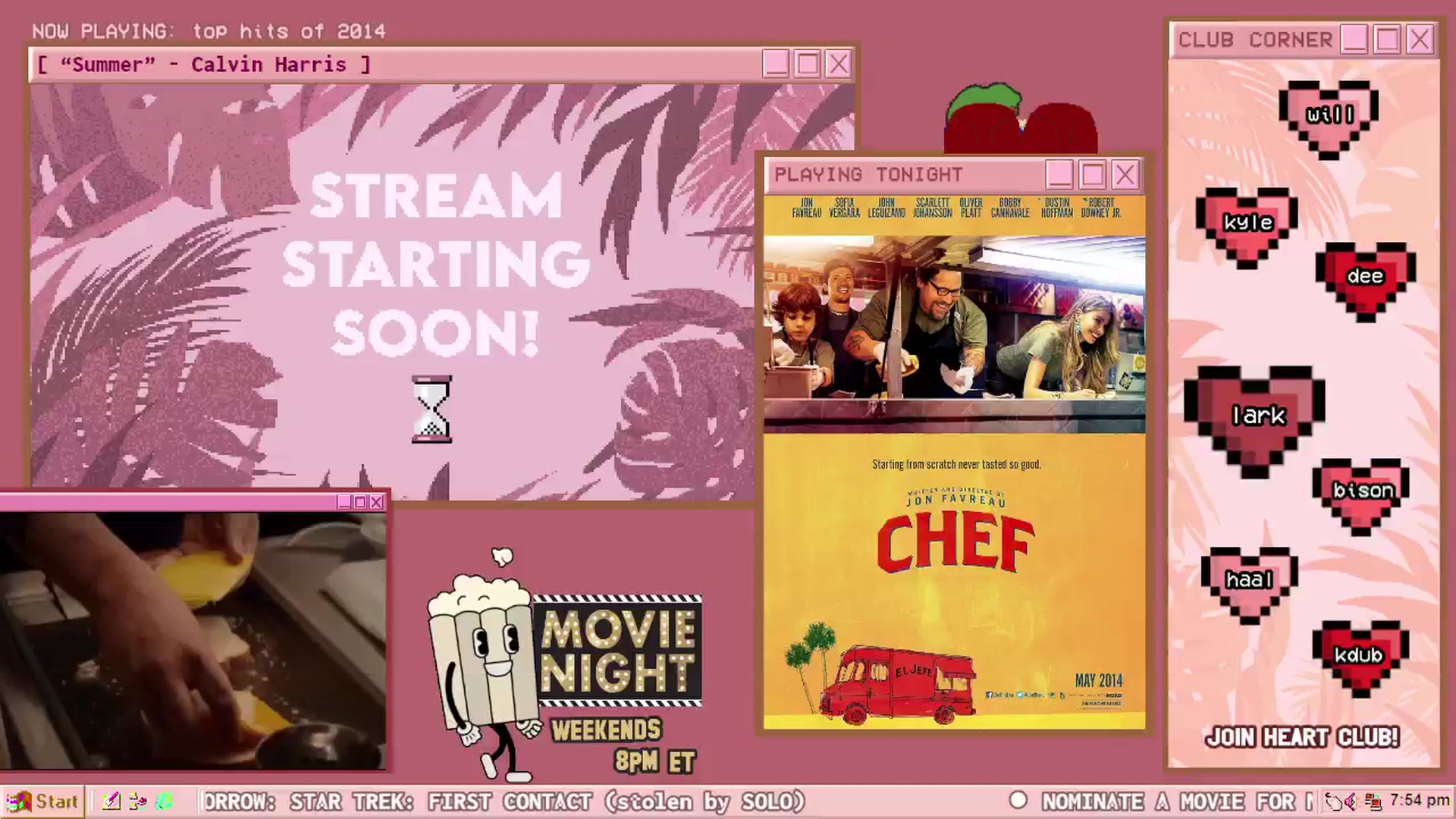Click the white circle before NOMINATE

pos(1018,800)
